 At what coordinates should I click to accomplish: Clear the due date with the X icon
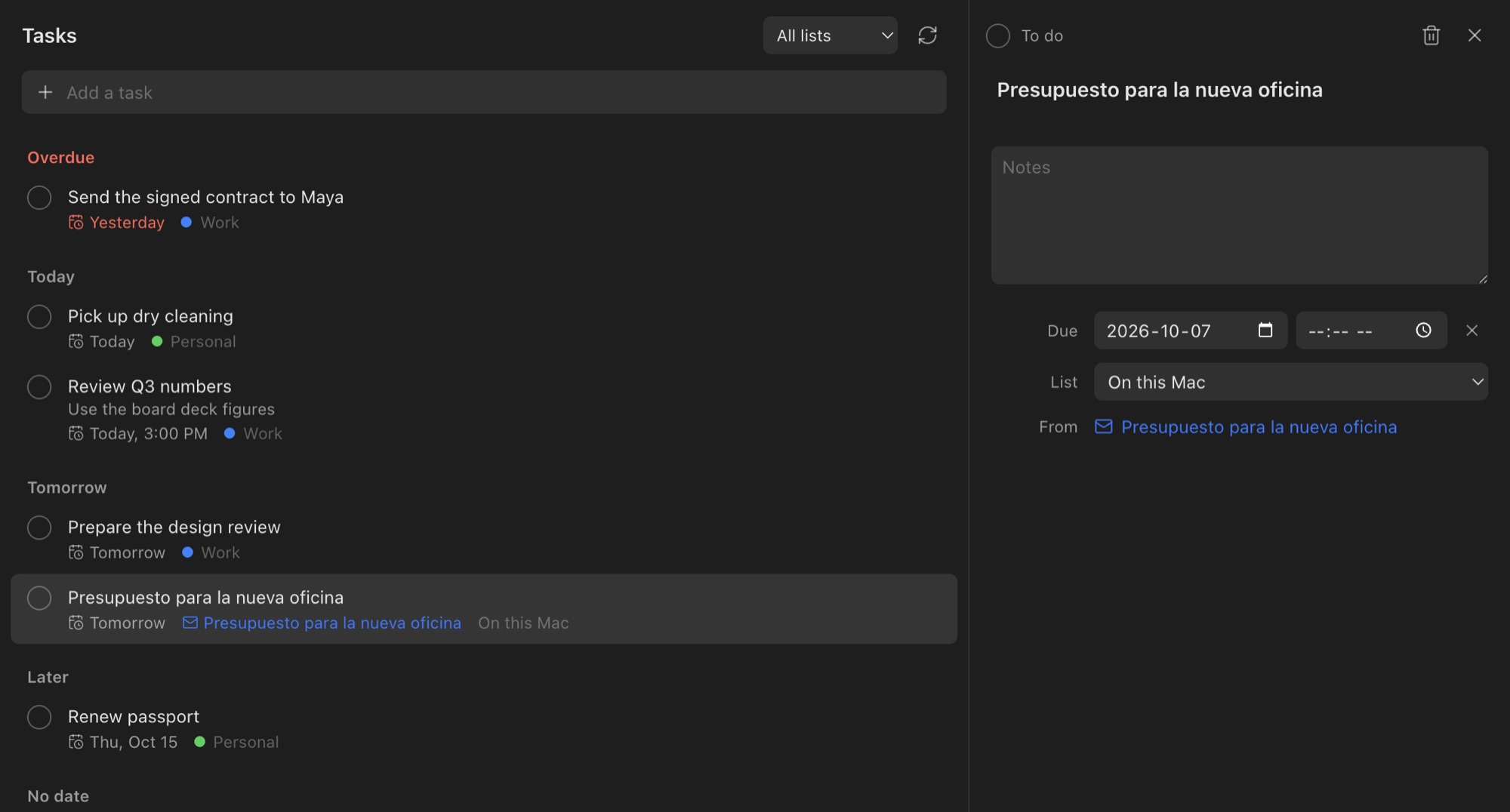(1471, 330)
